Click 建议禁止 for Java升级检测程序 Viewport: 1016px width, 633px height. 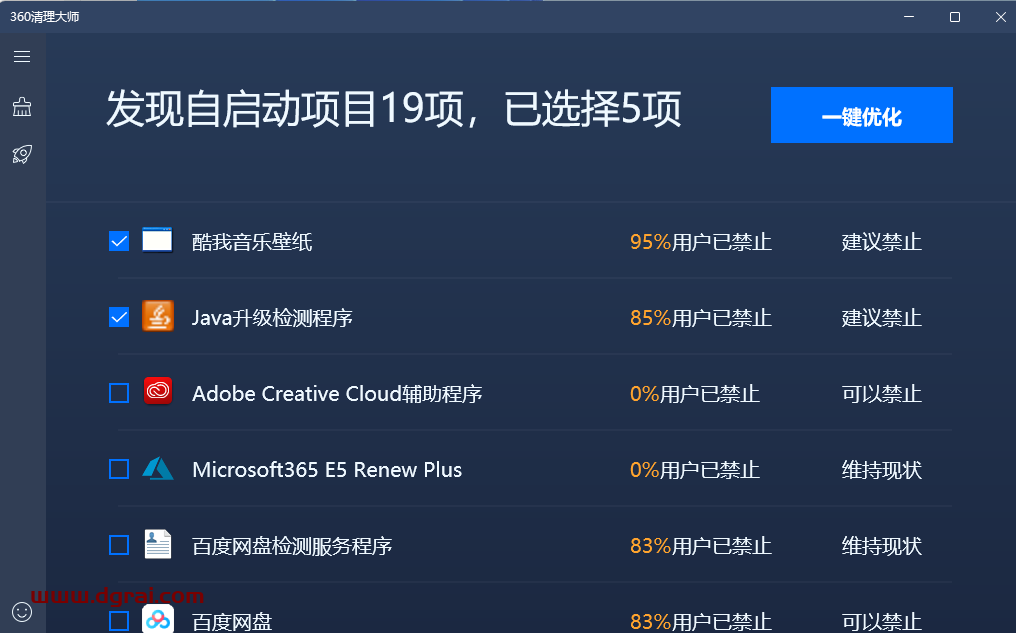click(881, 317)
